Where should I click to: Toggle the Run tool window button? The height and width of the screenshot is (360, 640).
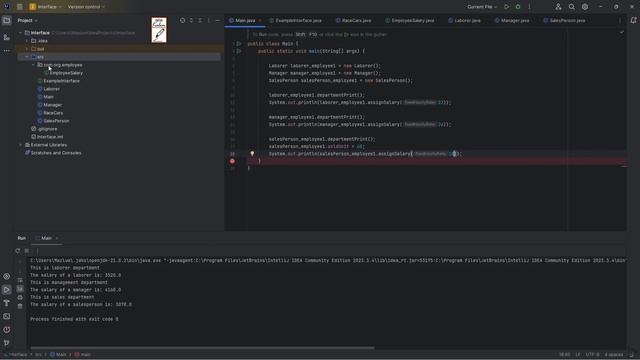coord(7,290)
